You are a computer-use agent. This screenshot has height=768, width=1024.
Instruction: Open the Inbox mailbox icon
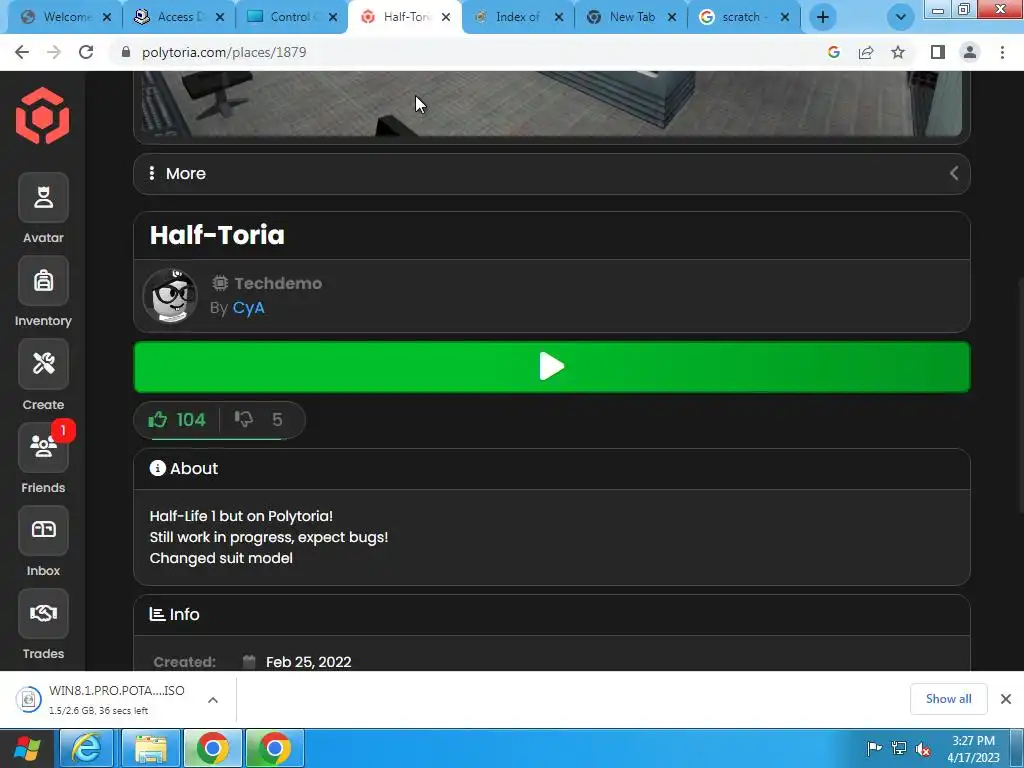43,530
